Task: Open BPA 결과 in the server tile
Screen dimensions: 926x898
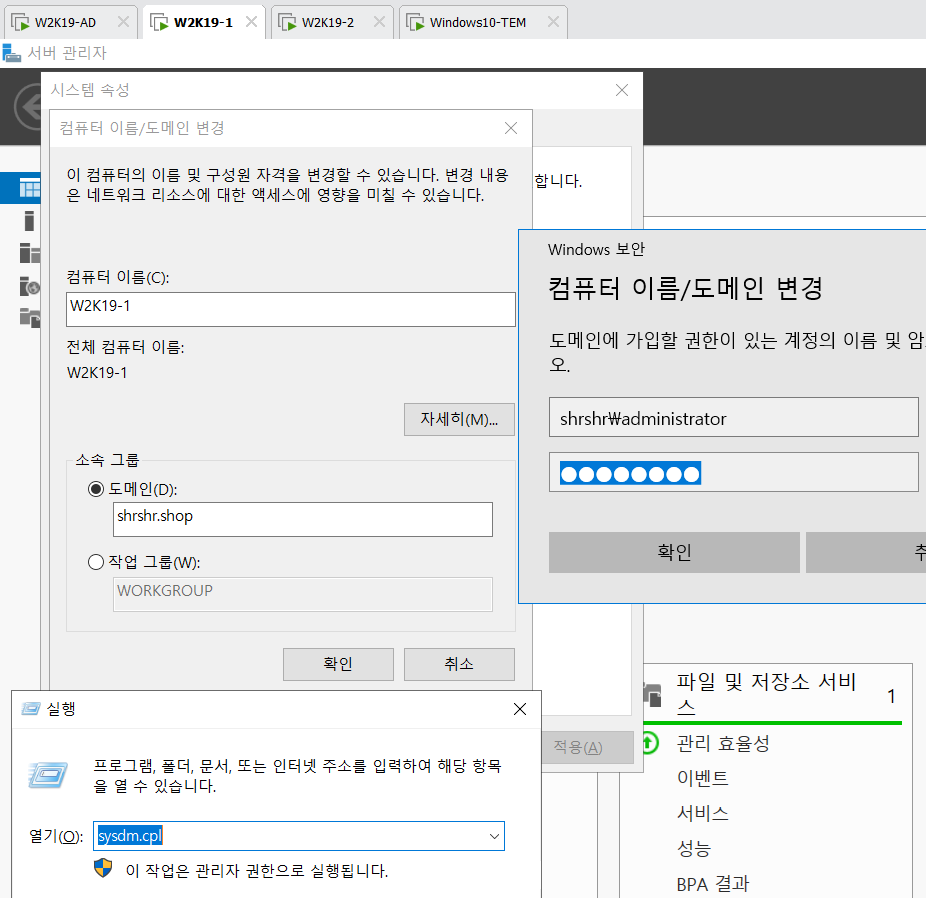Action: click(712, 884)
